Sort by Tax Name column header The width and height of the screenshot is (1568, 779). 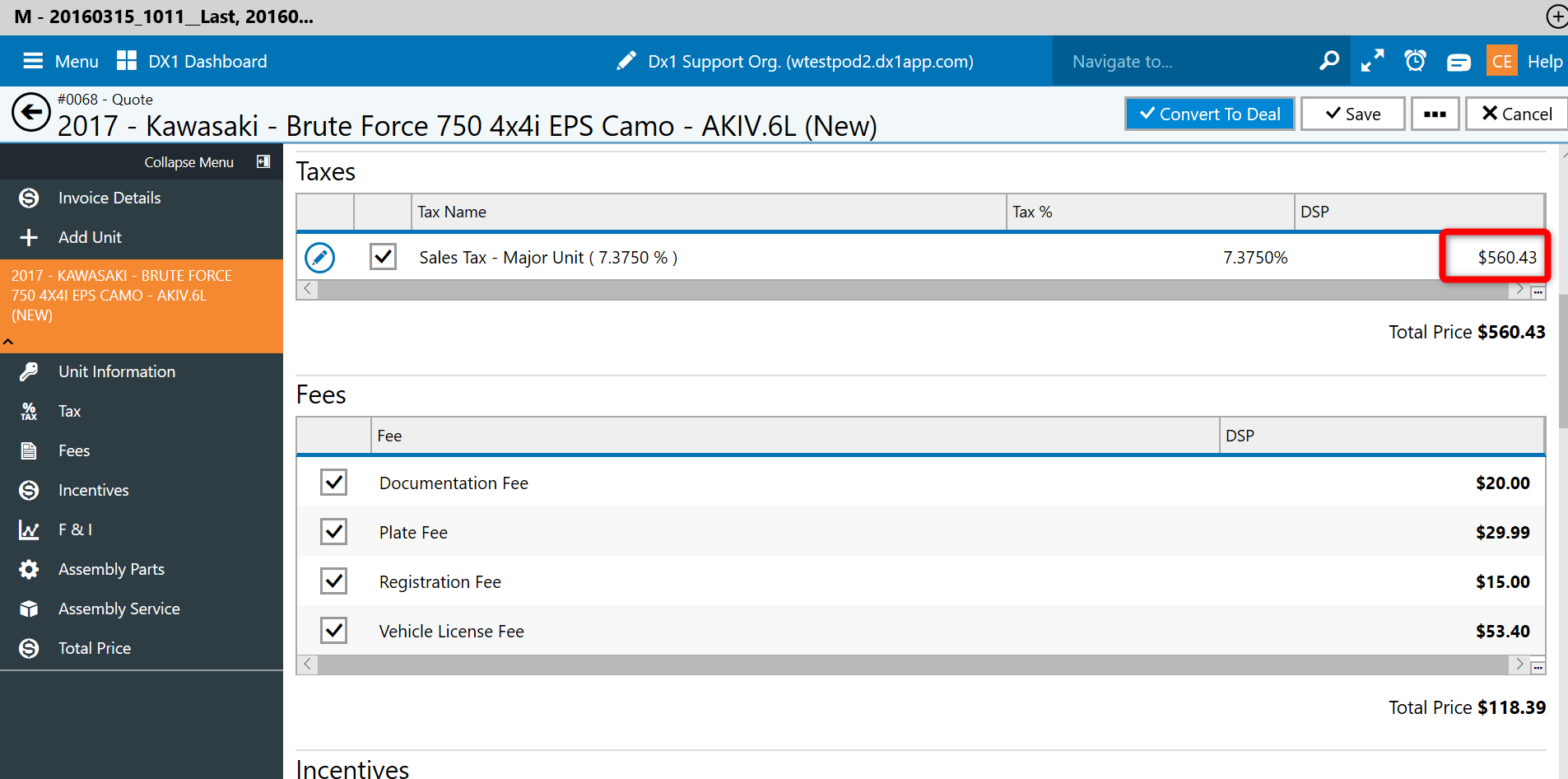pos(709,212)
